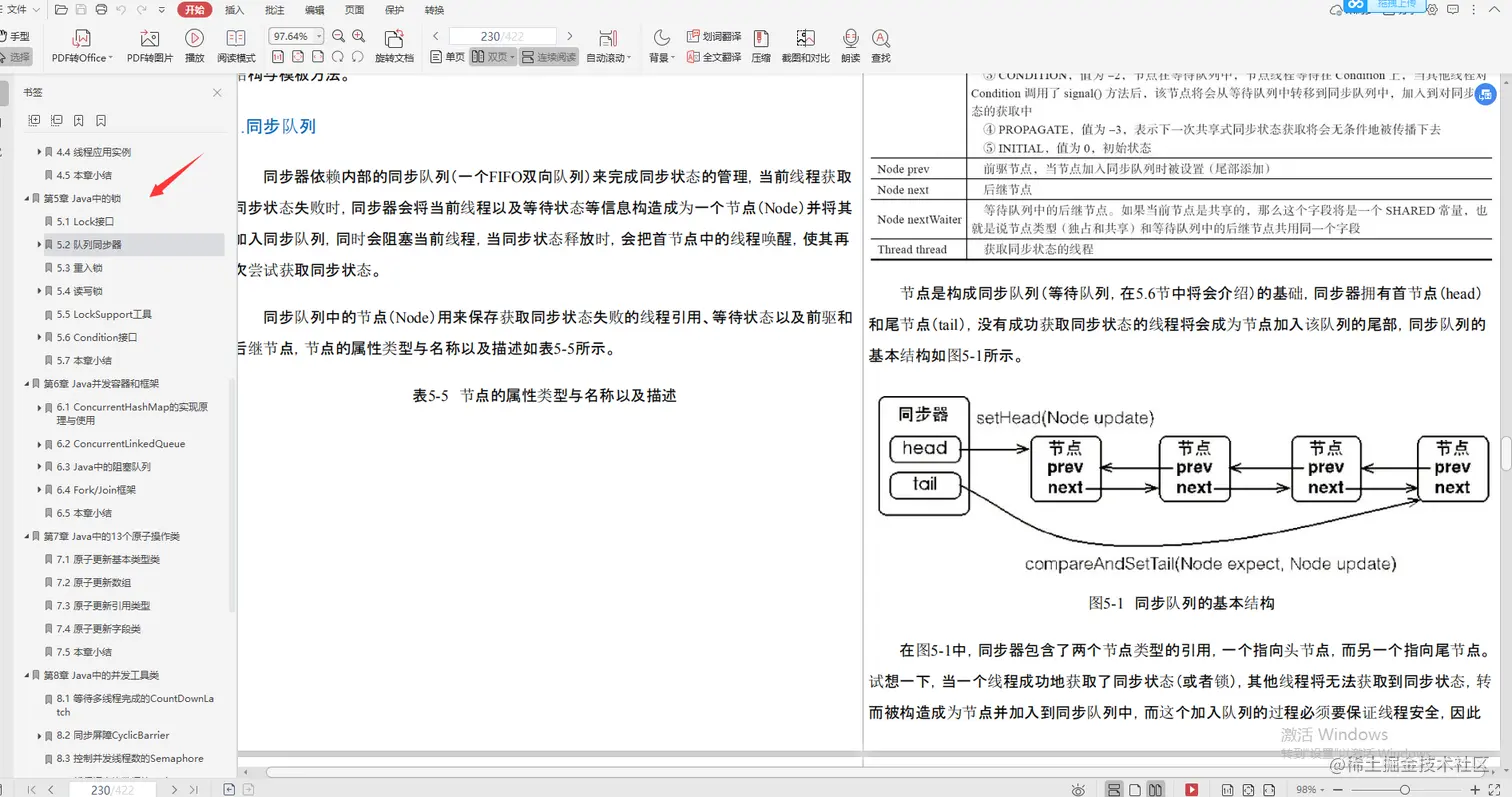Jump to bookmark 5.6 Condition接口
1512x797 pixels.
point(97,337)
